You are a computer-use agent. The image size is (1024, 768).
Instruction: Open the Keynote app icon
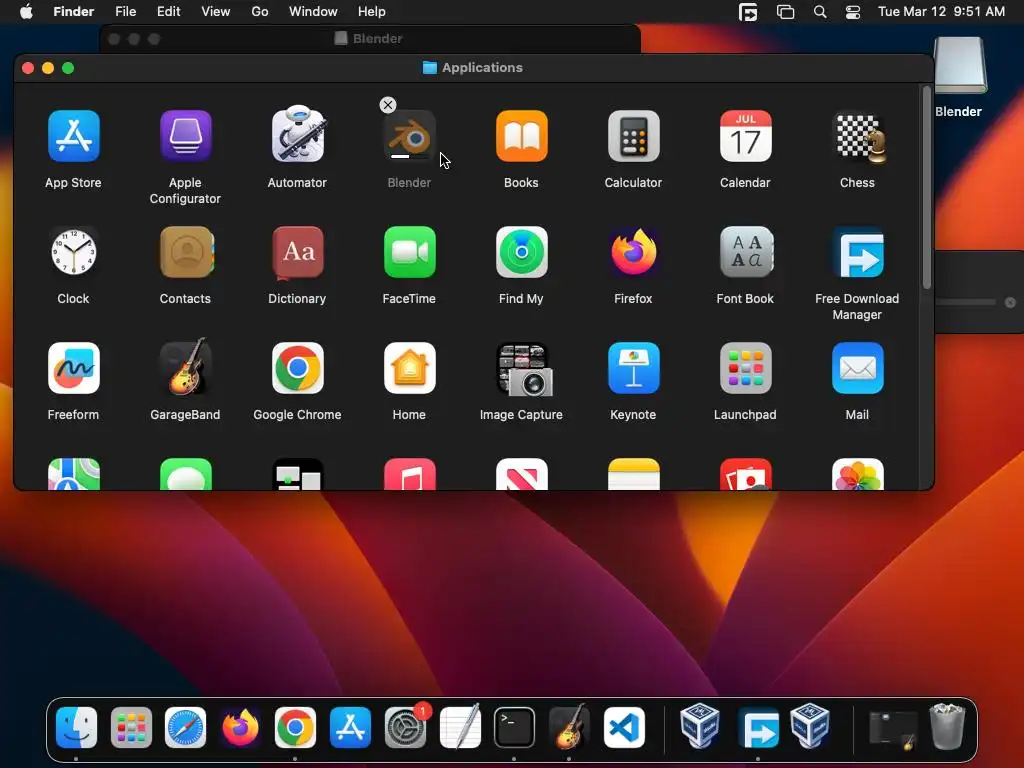click(x=633, y=368)
